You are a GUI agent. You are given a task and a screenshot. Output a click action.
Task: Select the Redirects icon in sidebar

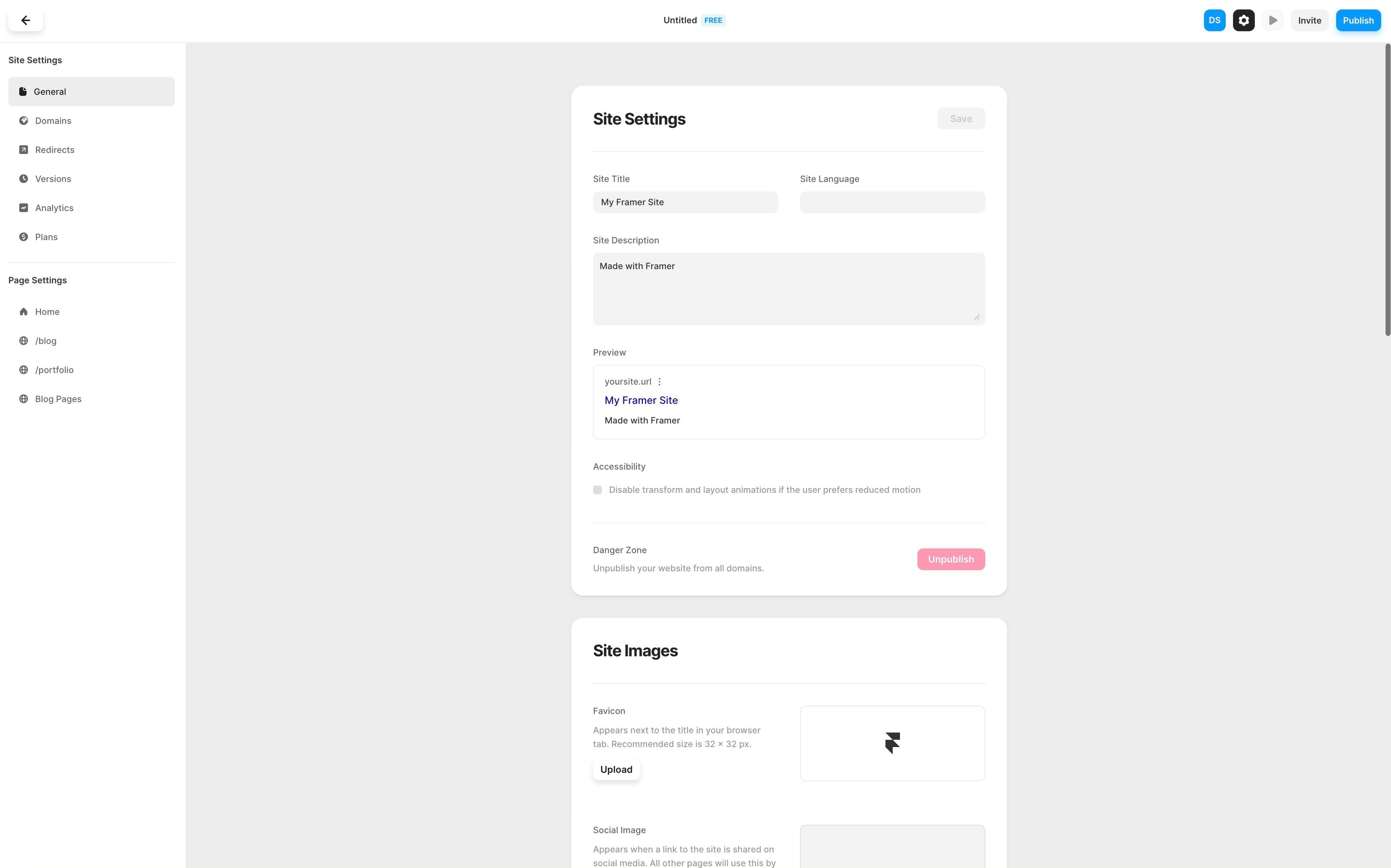tap(24, 149)
